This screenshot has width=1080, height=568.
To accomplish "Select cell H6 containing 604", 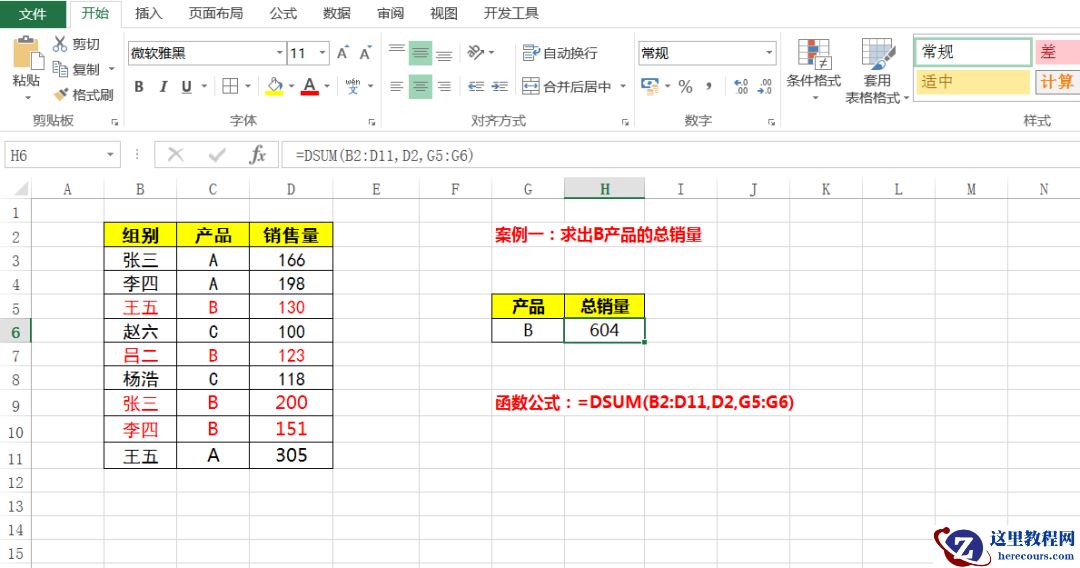I will (x=604, y=330).
